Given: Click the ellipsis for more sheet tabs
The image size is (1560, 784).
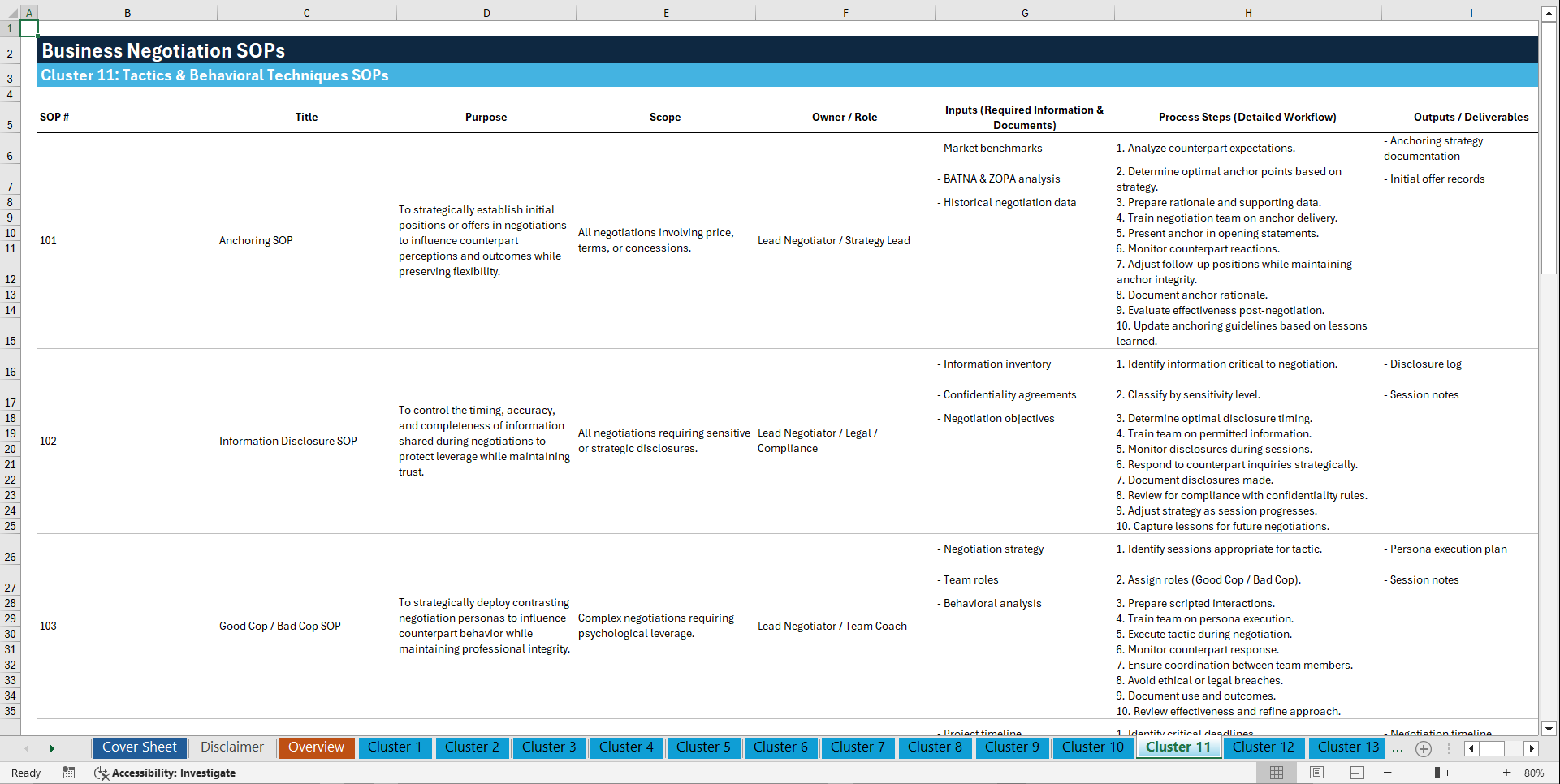Looking at the screenshot, I should [1398, 748].
